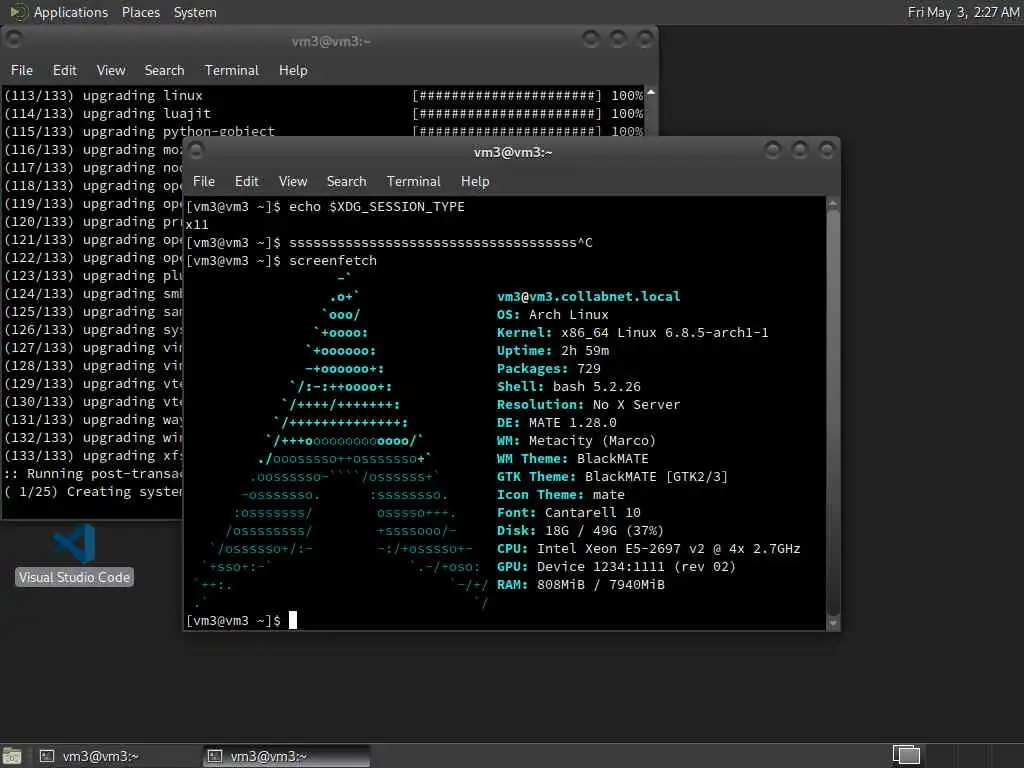The image size is (1024, 768).
Task: Open Help menu in front terminal window
Action: [x=475, y=182]
